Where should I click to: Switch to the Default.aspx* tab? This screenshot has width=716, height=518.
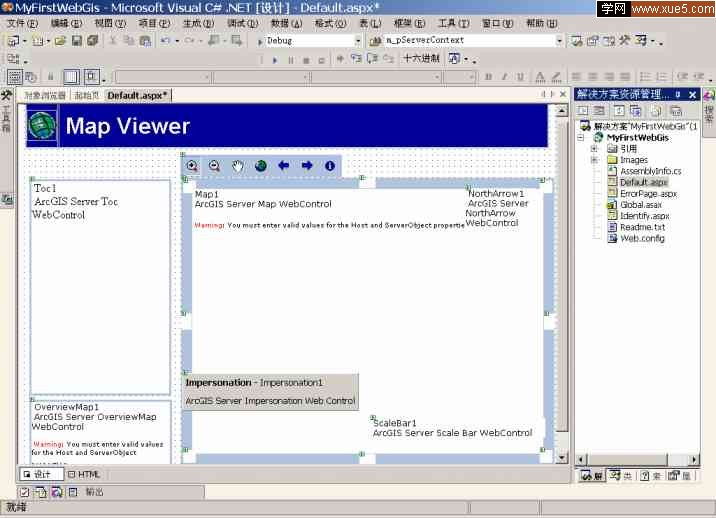point(137,95)
